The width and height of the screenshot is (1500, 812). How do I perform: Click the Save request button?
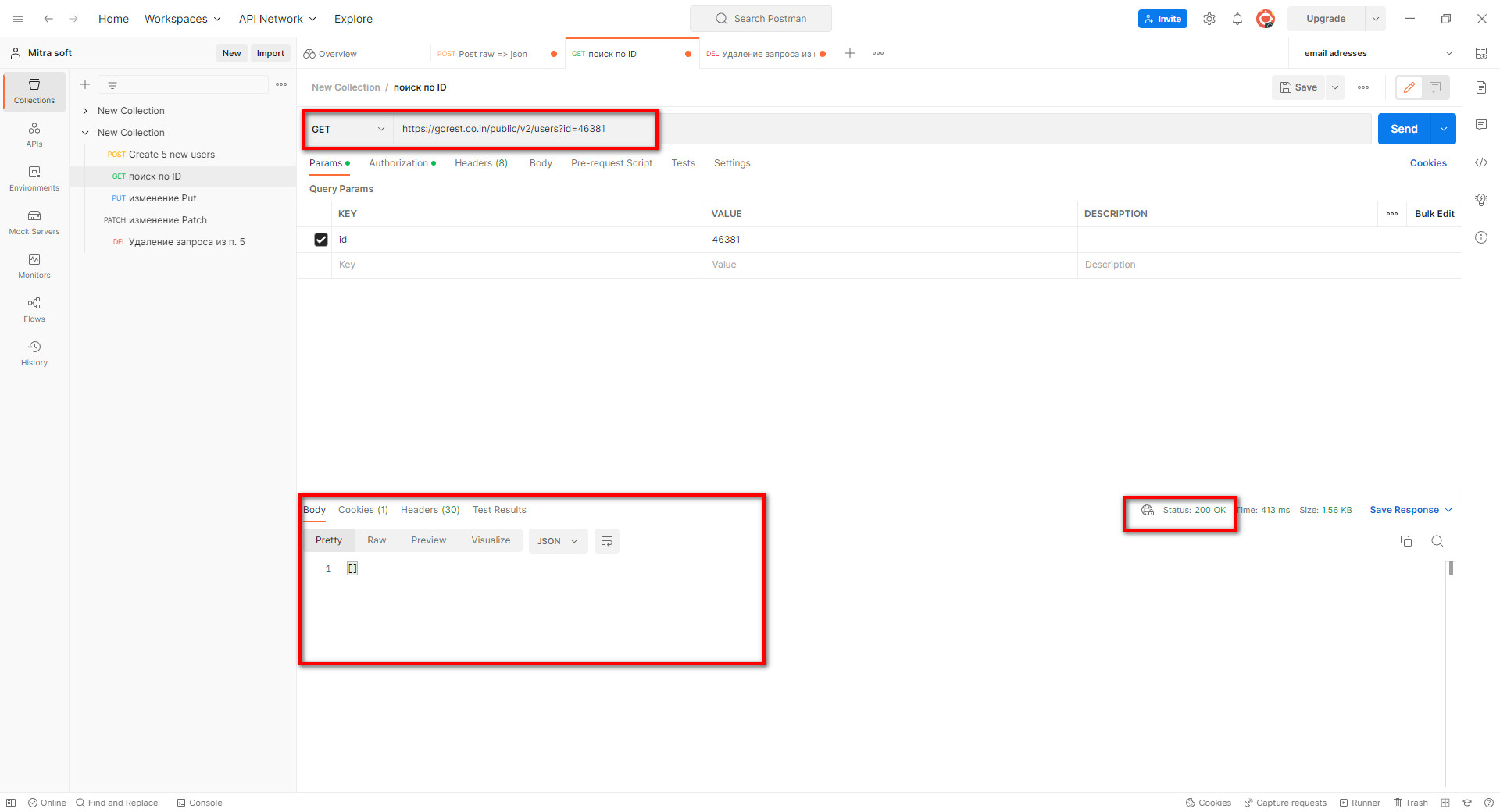[x=1298, y=87]
